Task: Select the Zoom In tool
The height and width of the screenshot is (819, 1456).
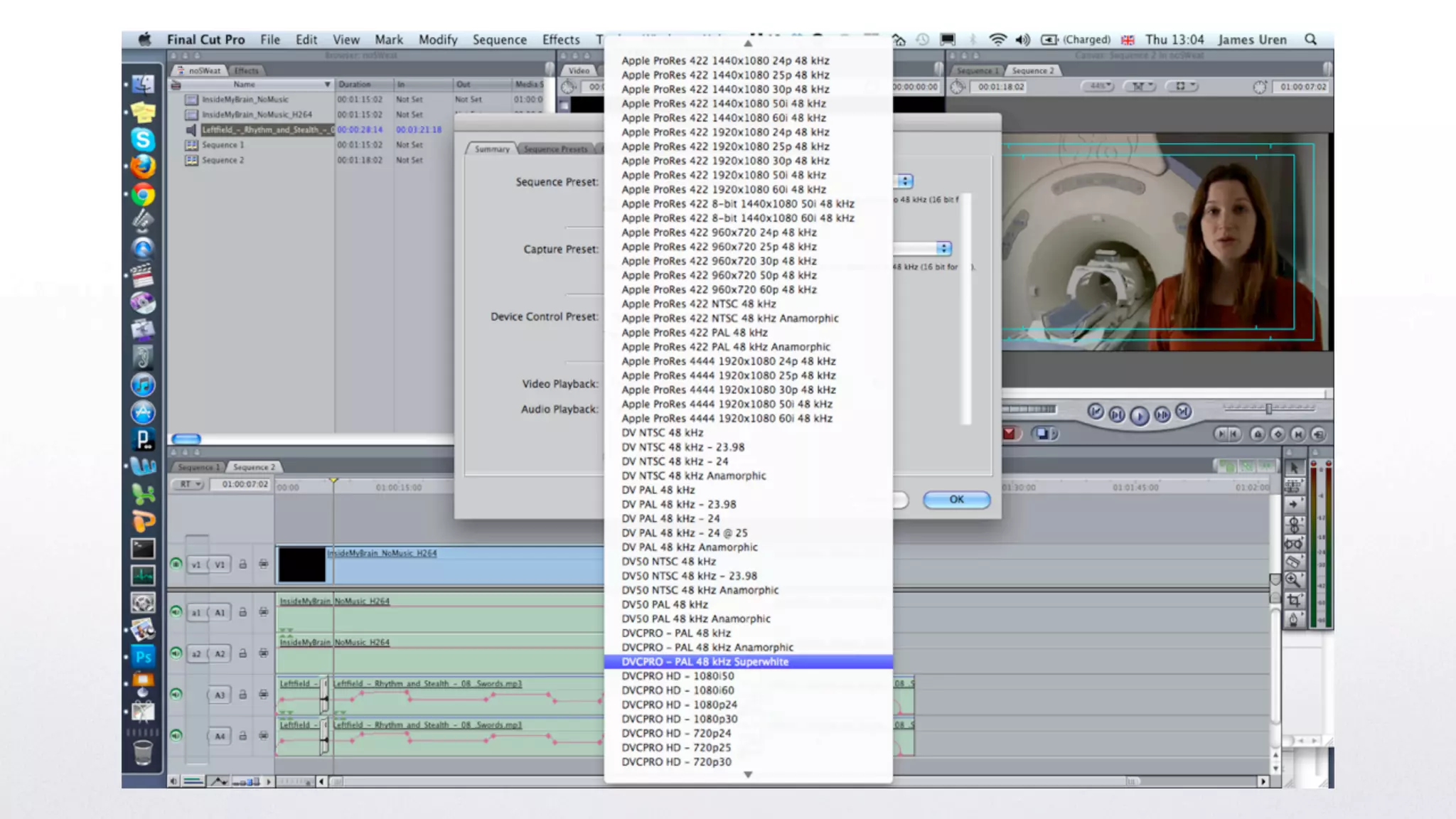Action: [1294, 580]
